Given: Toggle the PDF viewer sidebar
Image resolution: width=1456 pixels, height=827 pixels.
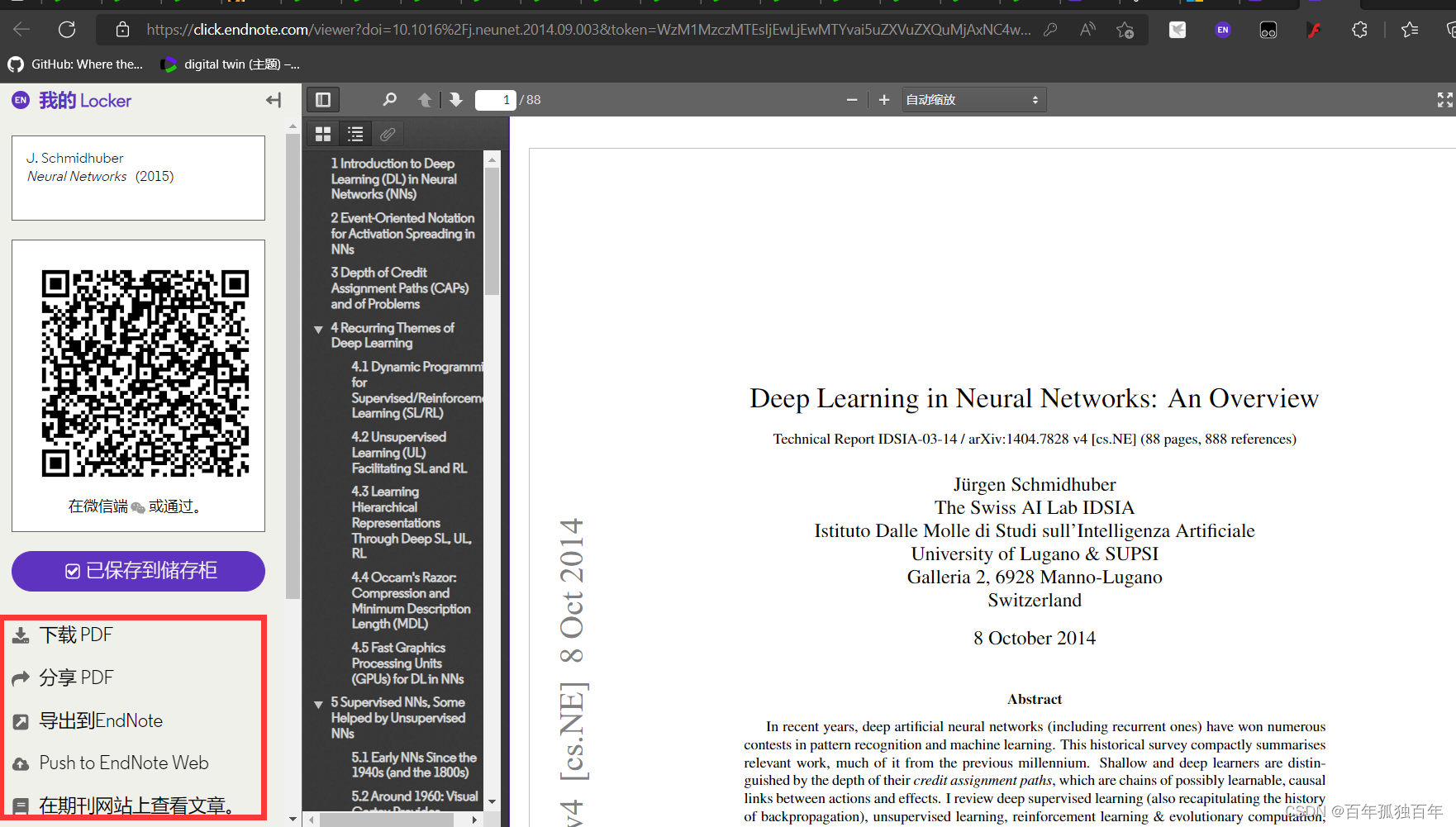Looking at the screenshot, I should tap(323, 100).
